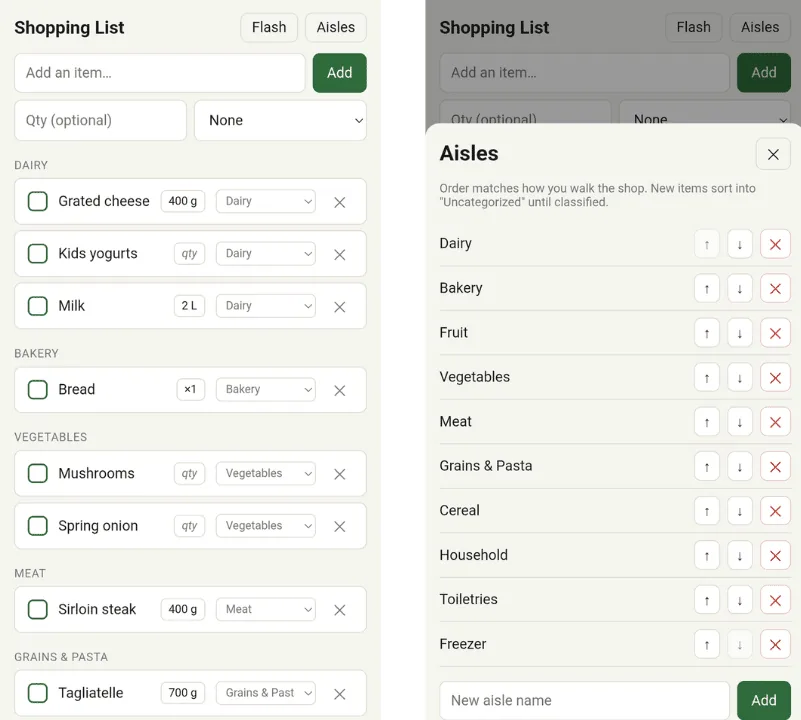The image size is (801, 720).
Task: Delete the Kids yogurts item
Action: (x=340, y=254)
